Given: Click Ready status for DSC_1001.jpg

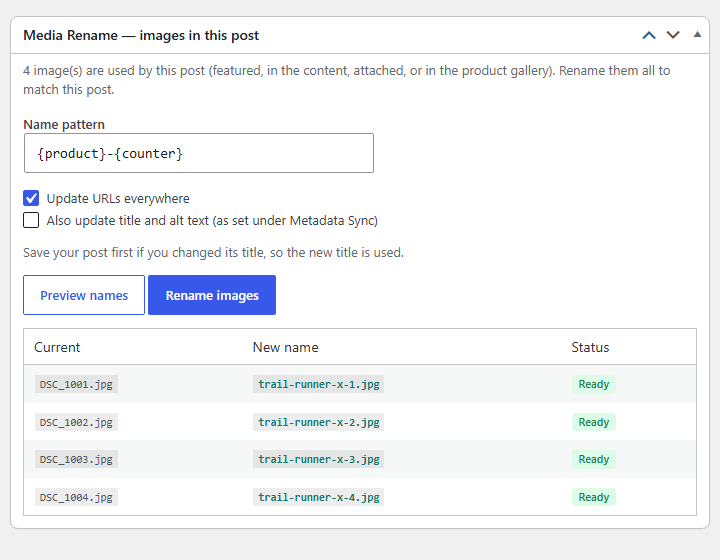Looking at the screenshot, I should coord(594,384).
